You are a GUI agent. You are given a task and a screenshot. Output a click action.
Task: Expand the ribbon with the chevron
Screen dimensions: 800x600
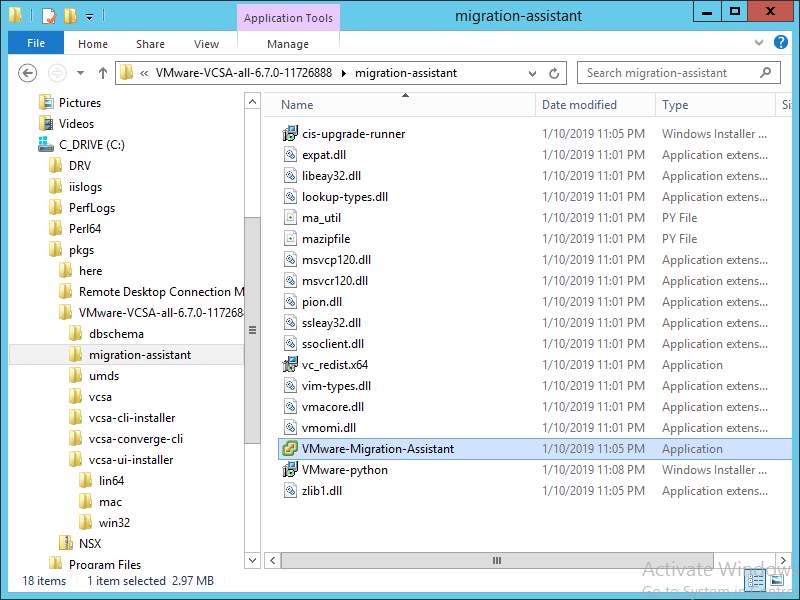[x=759, y=43]
